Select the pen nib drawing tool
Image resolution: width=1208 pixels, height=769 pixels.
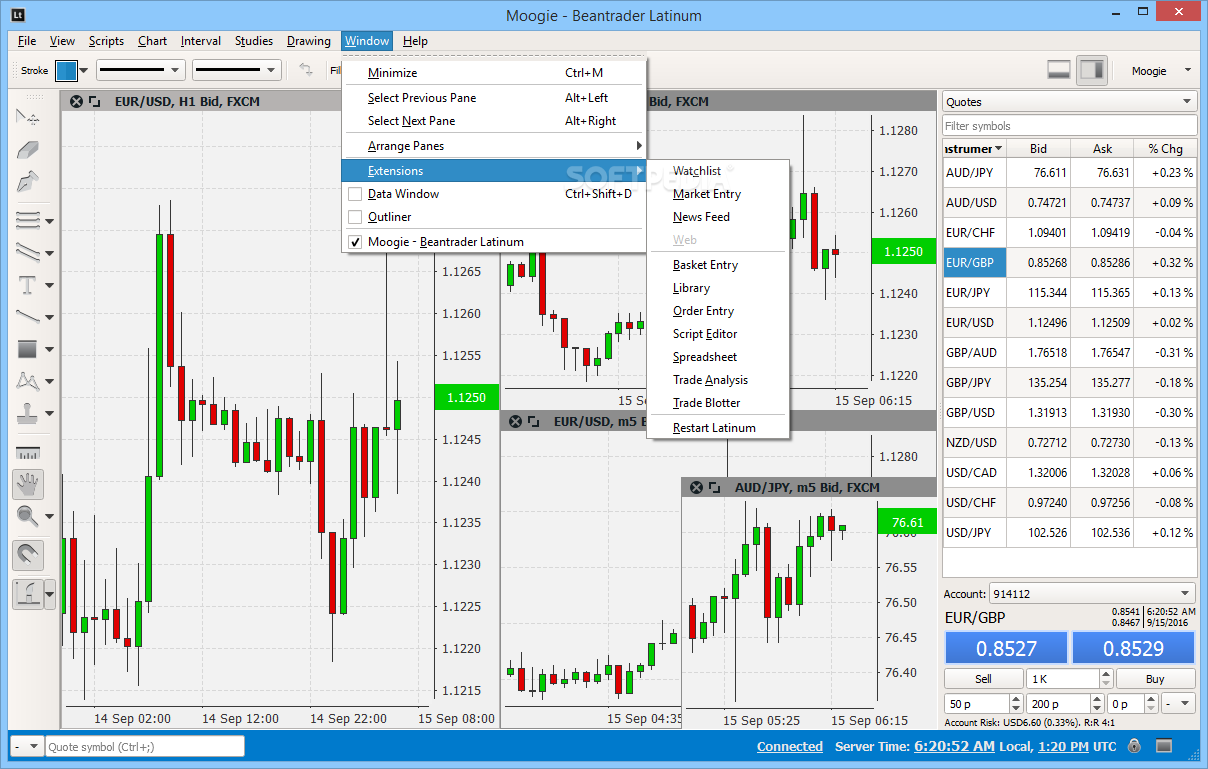[28, 182]
